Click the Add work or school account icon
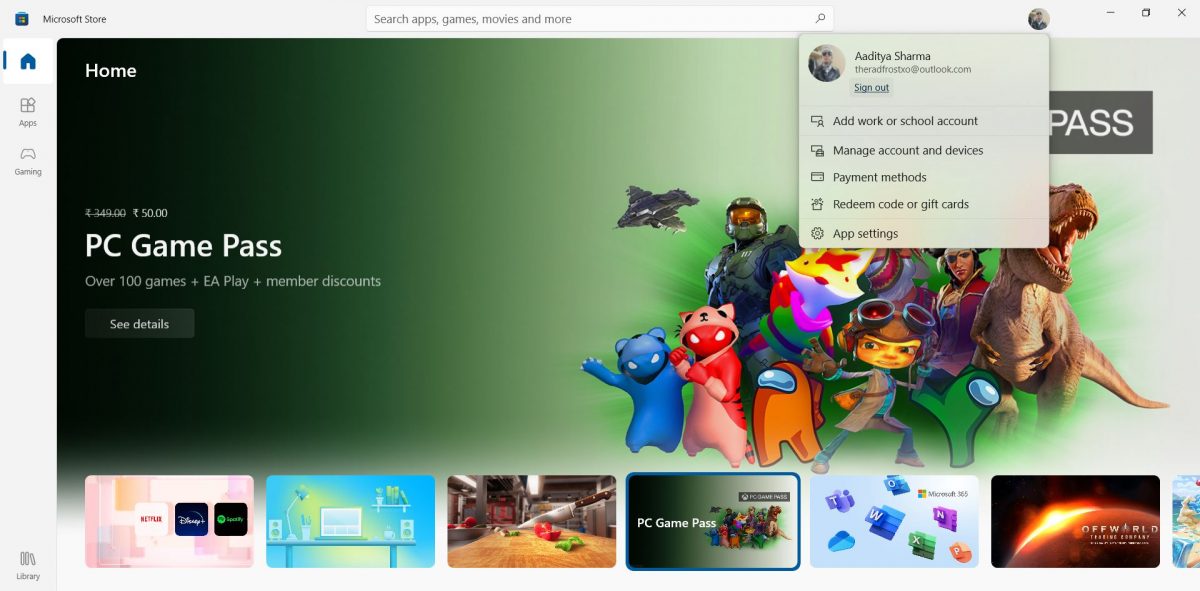 tap(817, 121)
